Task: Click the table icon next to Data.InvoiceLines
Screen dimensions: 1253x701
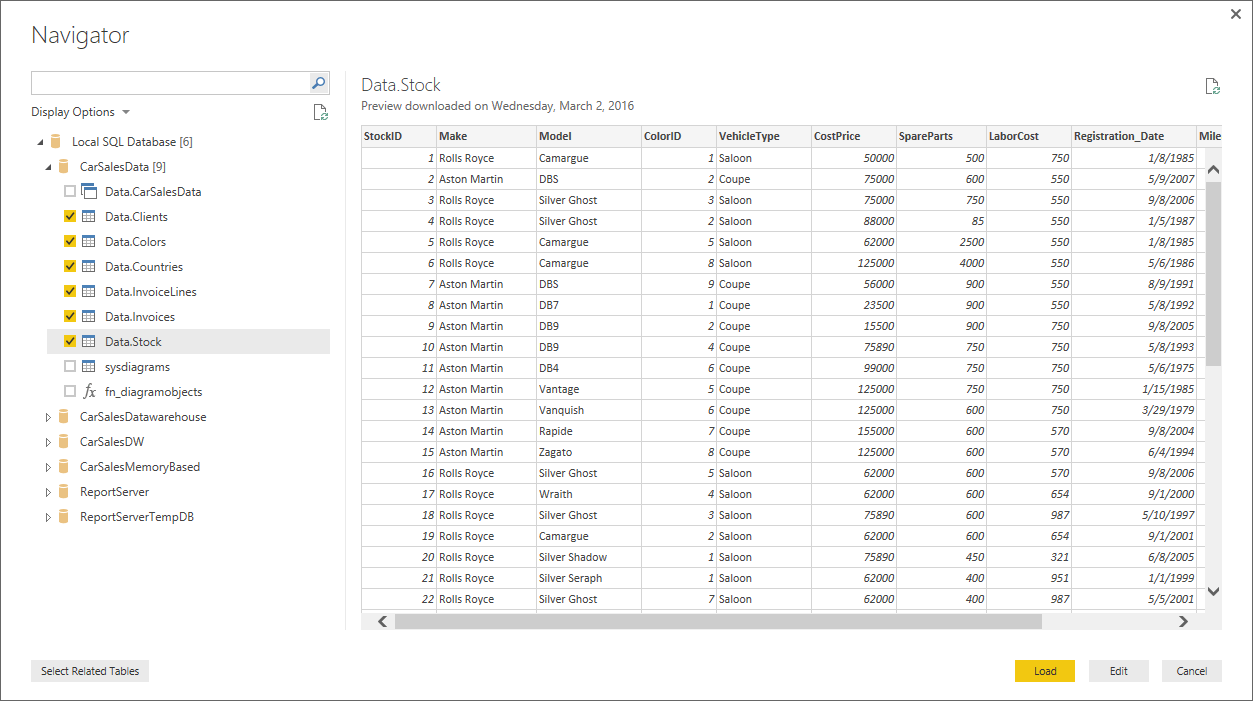Action: click(89, 292)
